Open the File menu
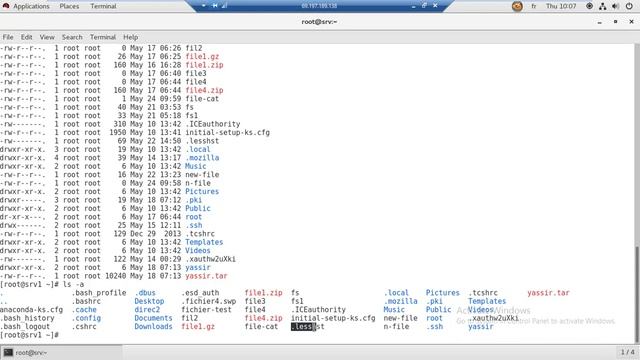This screenshot has width=640, height=360. click(8, 37)
